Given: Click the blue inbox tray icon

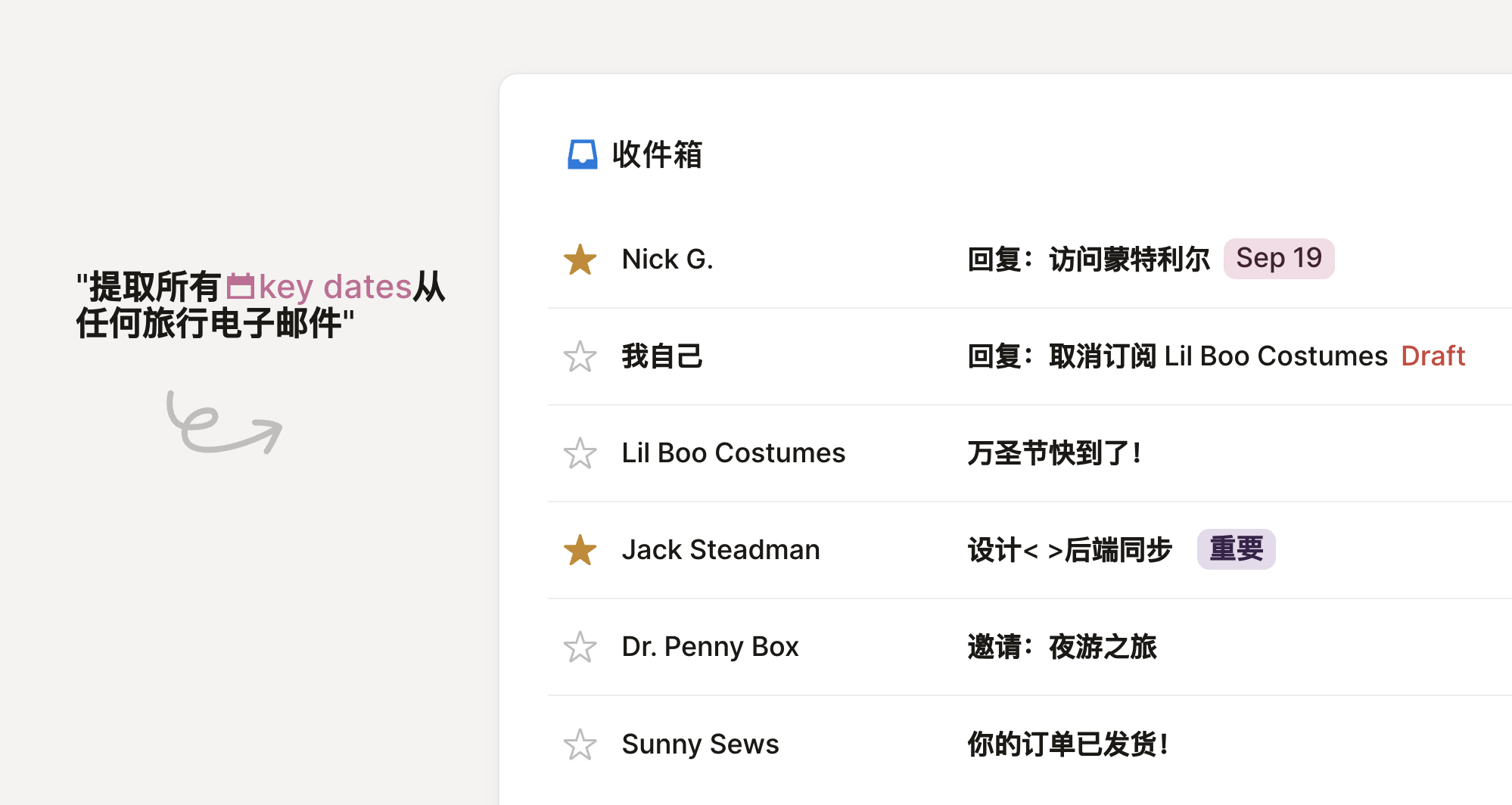Looking at the screenshot, I should [582, 154].
